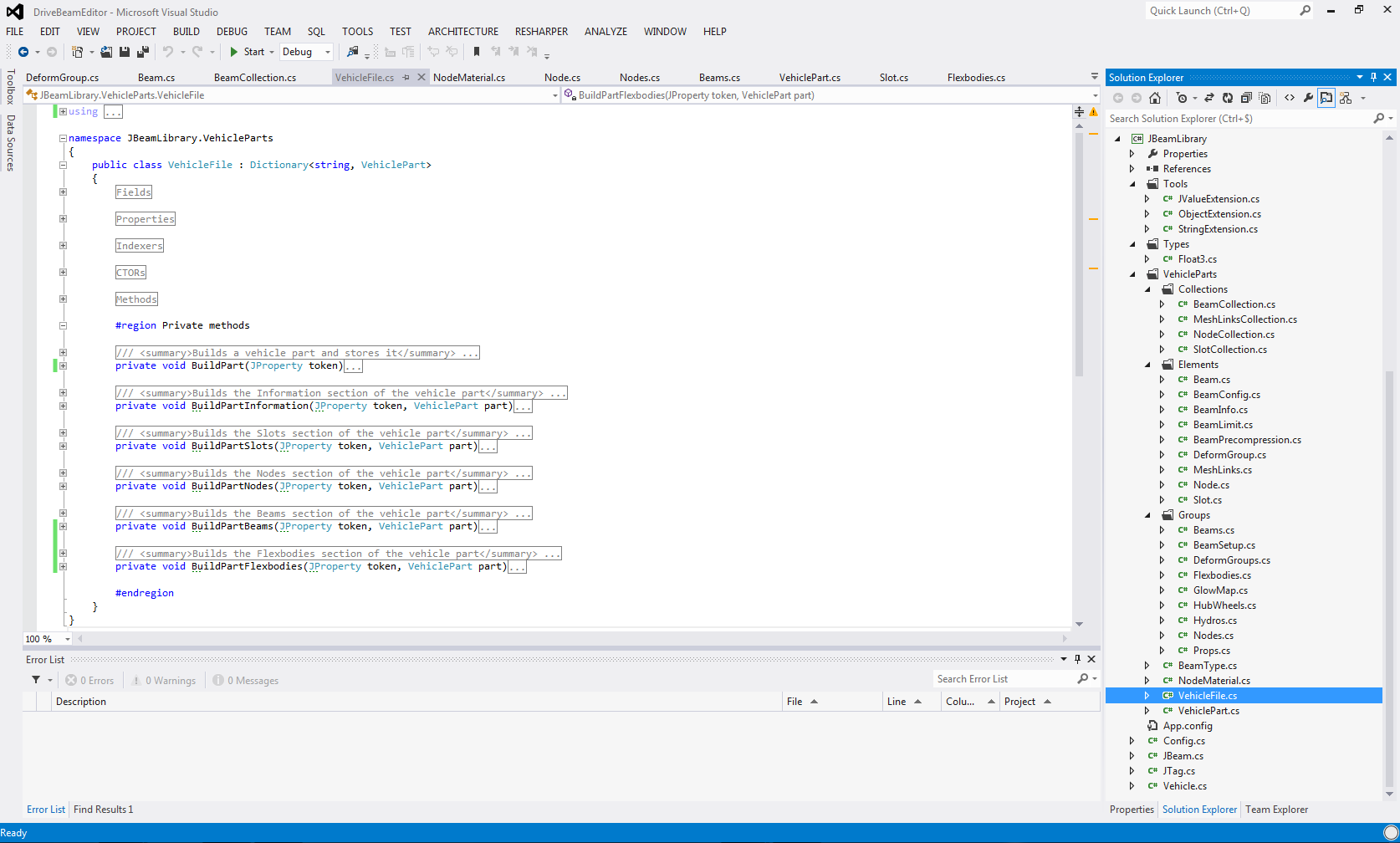Click the Show All Files icon in Solution Explorer
The image size is (1400, 843).
pos(1265,98)
